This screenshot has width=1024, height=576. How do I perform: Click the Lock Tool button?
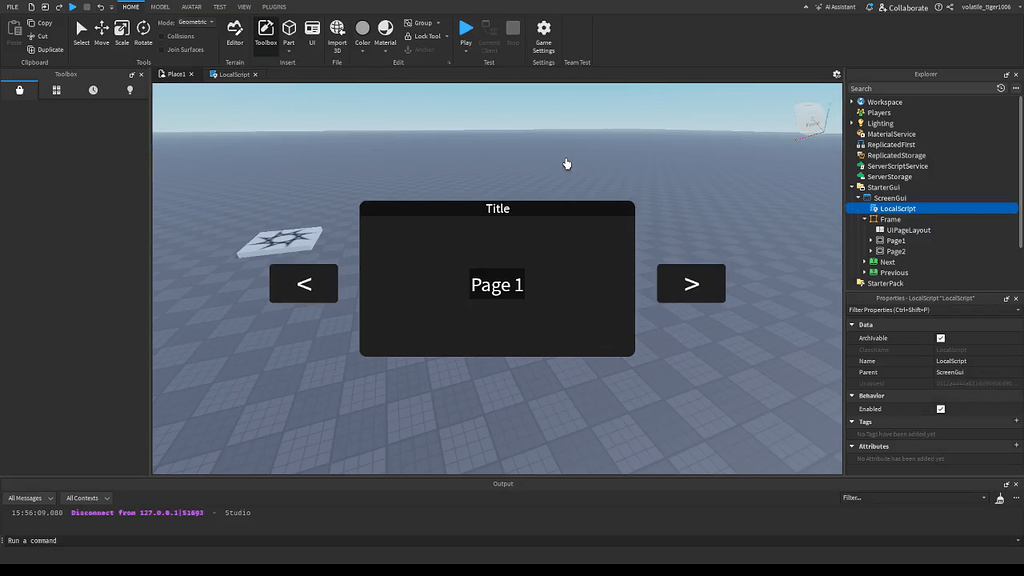click(x=426, y=37)
